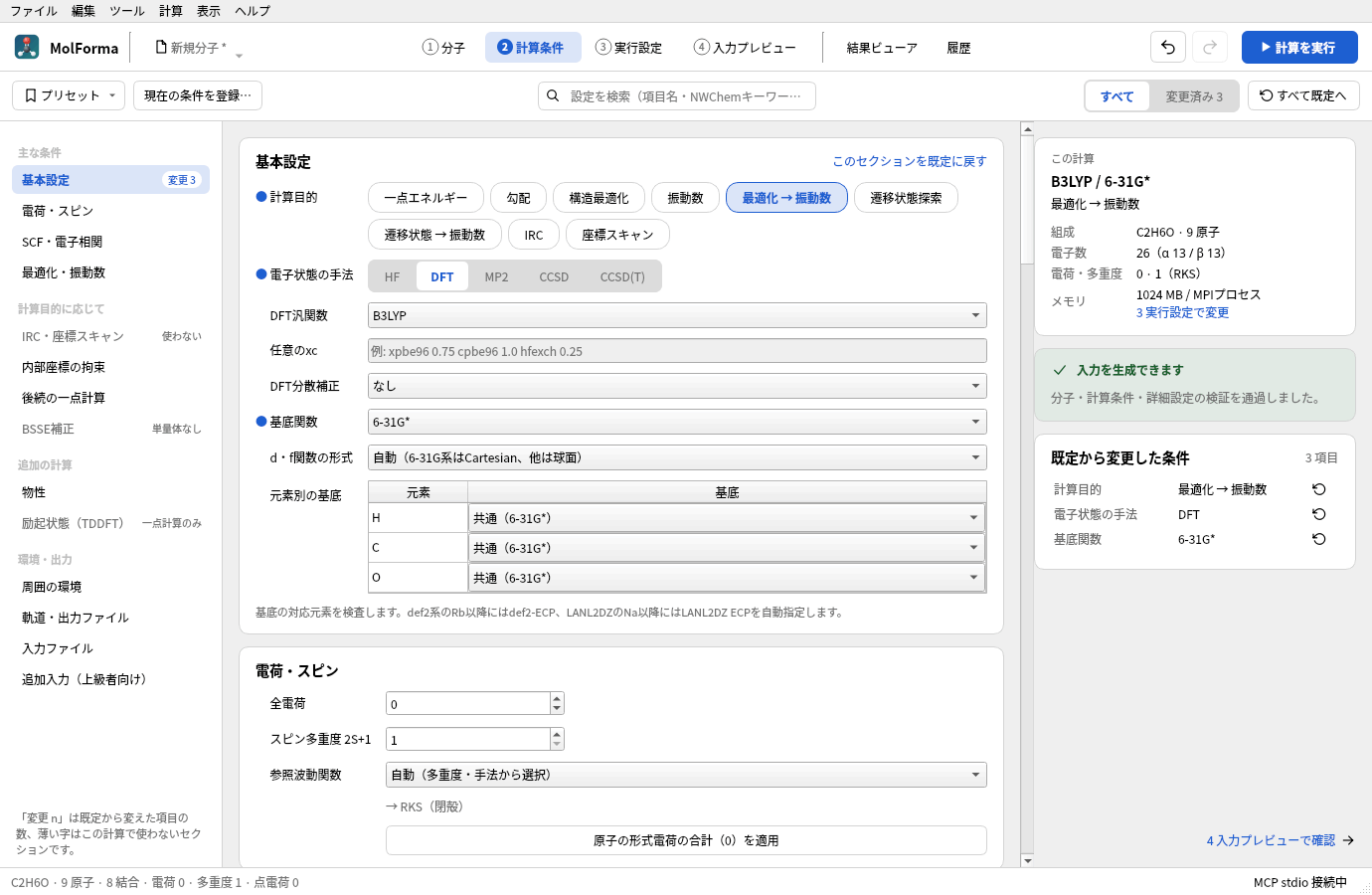1372x895 pixels.
Task: Select the 構造最適化 calculation purpose
Action: click(x=599, y=198)
